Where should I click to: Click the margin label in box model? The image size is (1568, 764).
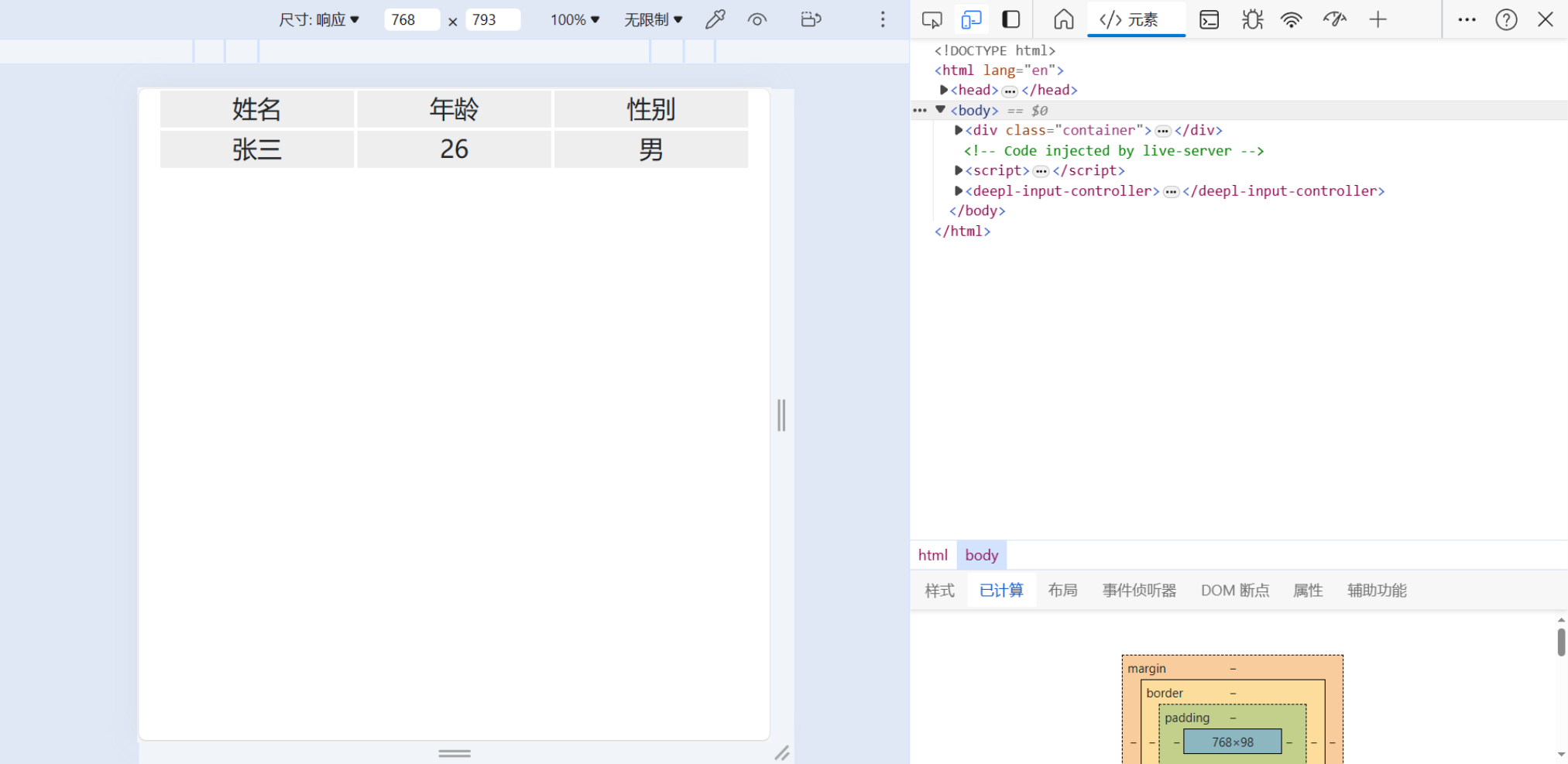coord(1147,668)
